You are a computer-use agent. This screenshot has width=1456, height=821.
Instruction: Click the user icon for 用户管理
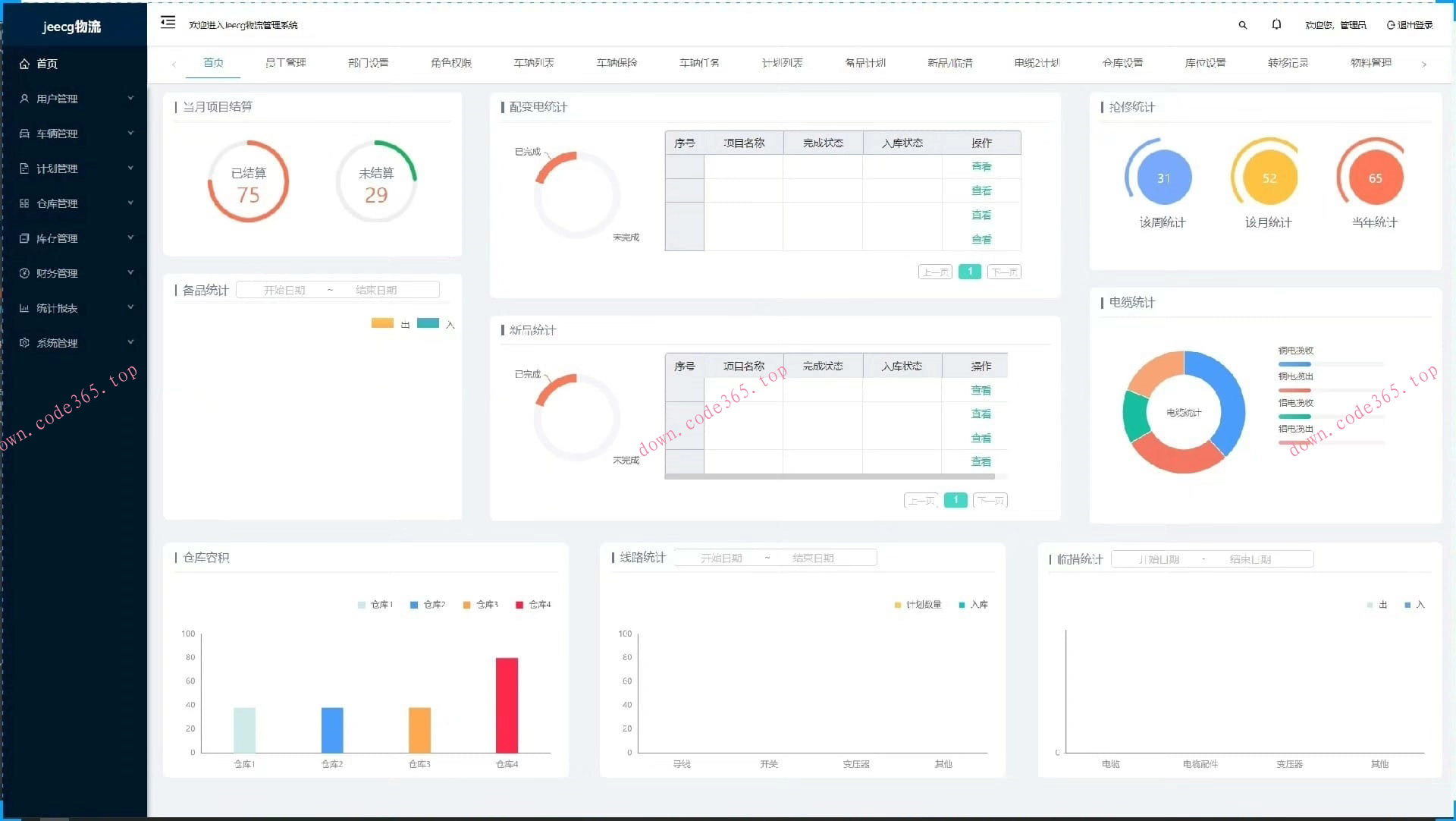[x=24, y=99]
